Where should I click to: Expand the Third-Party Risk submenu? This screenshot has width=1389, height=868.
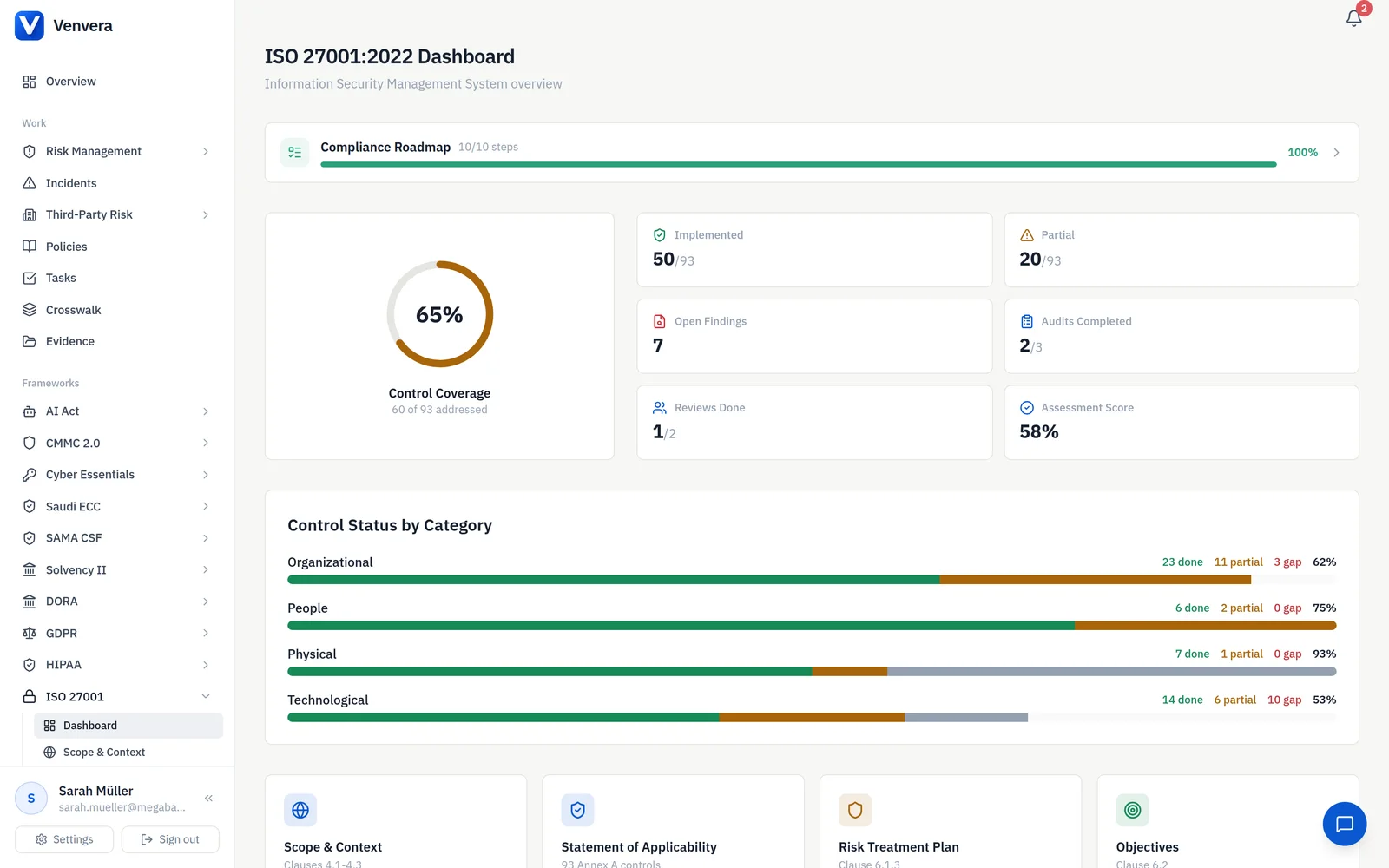click(206, 214)
